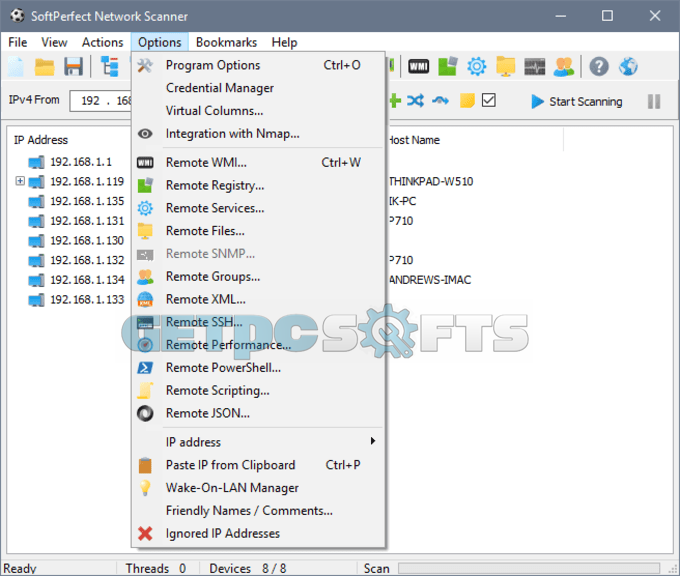The width and height of the screenshot is (680, 576).
Task: Open Friendly Names / Comments... entry
Action: 258,511
